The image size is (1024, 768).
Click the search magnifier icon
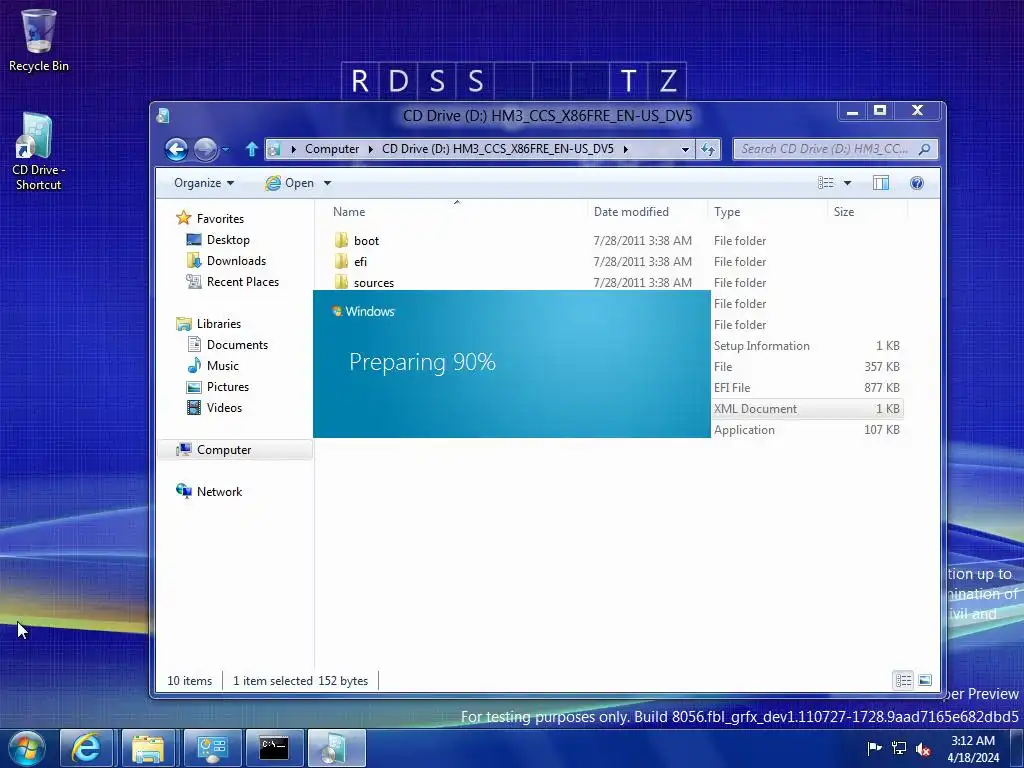tap(924, 150)
